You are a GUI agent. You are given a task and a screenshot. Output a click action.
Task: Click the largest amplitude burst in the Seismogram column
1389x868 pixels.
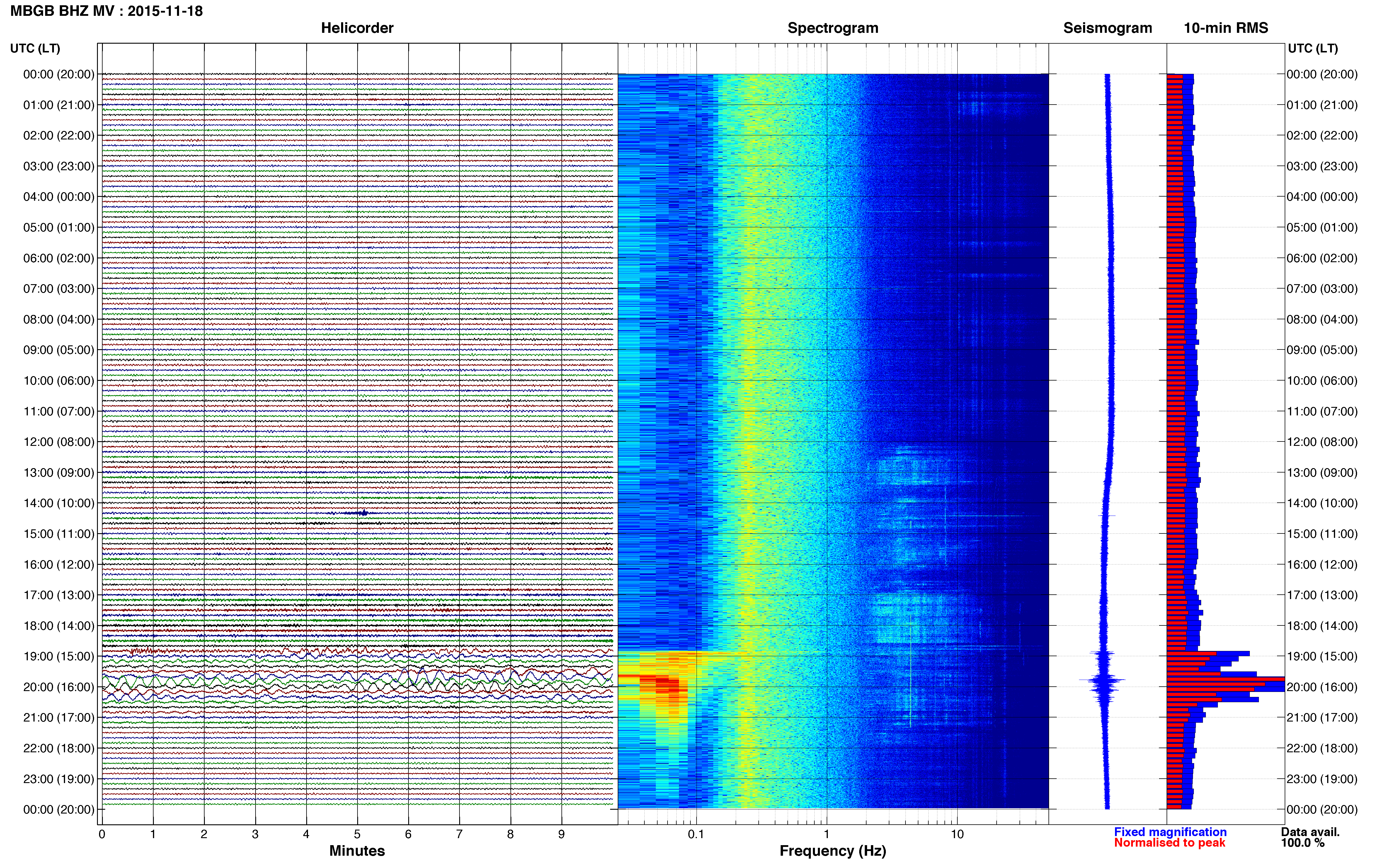[1102, 681]
